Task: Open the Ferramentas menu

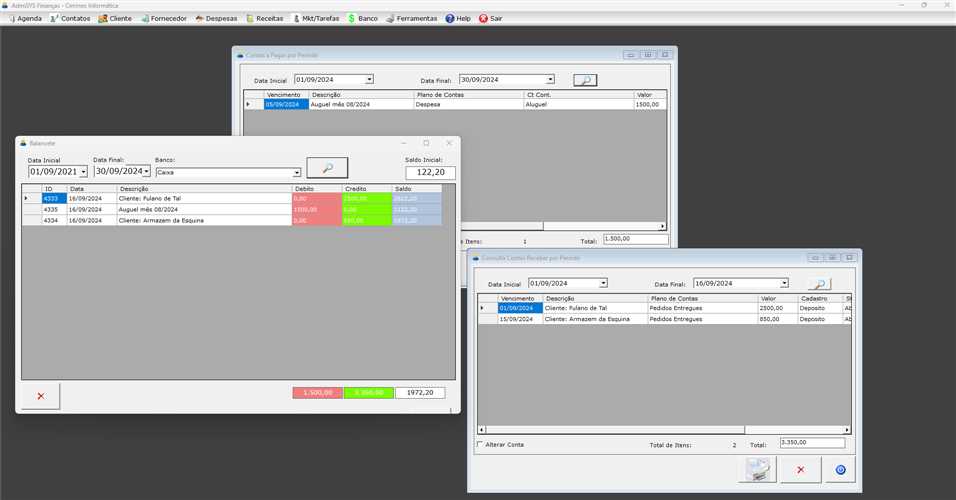Action: coord(411,18)
